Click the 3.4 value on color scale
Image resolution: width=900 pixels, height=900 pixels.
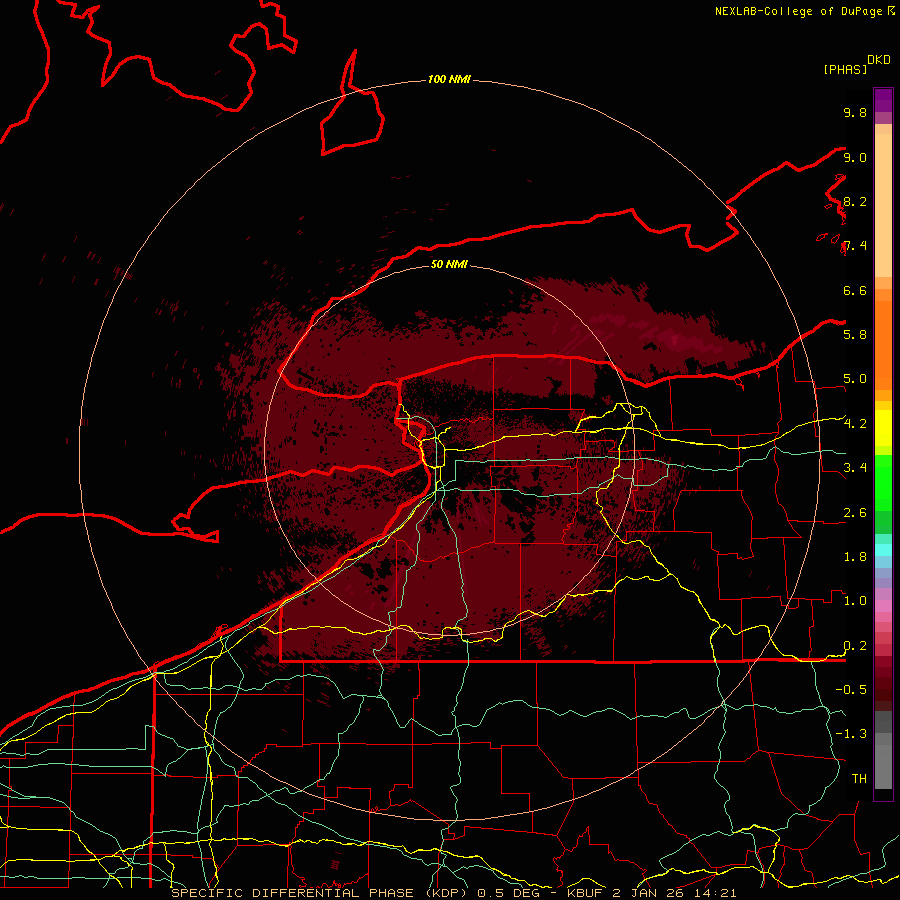tap(855, 467)
